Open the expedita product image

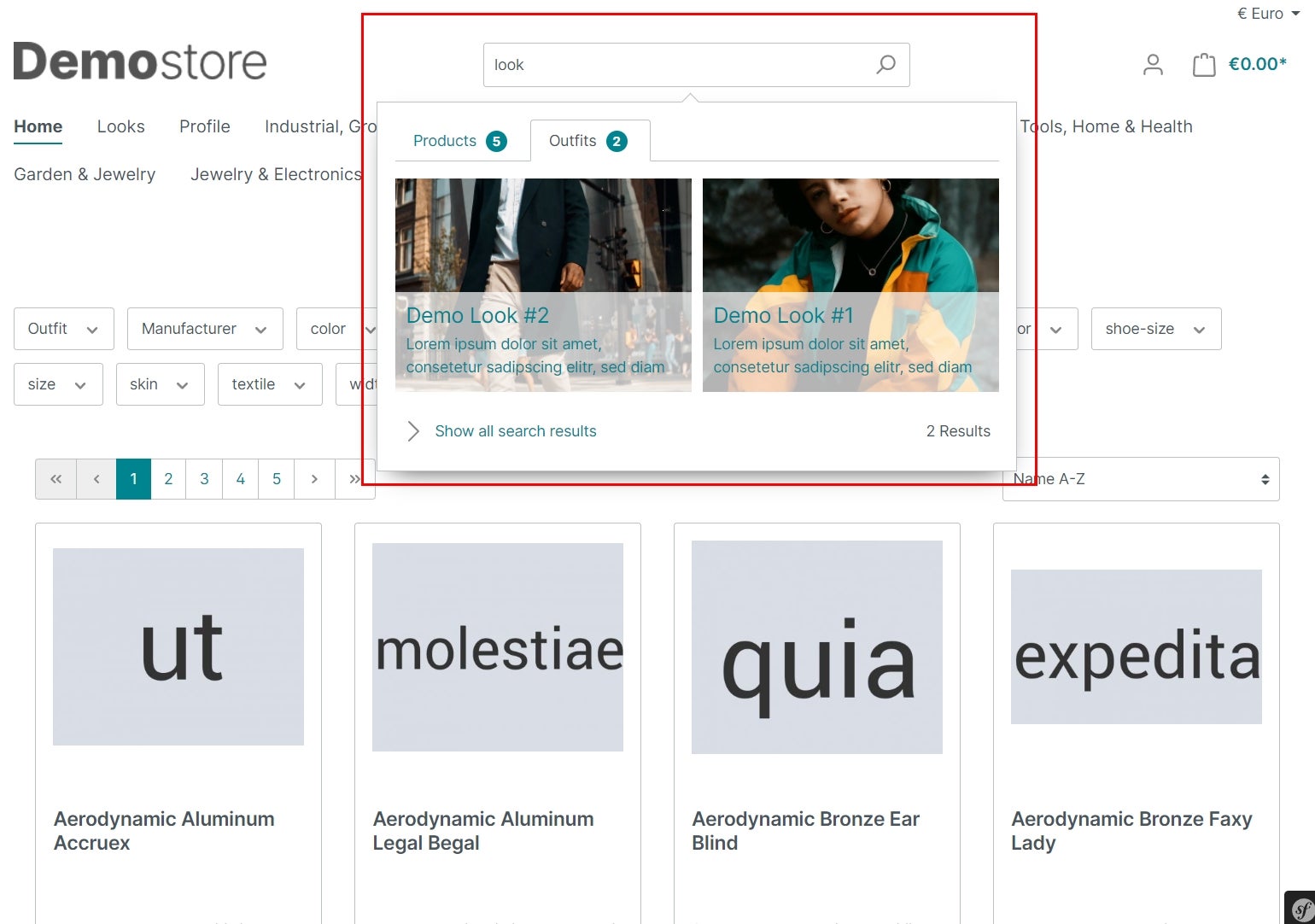click(1137, 646)
